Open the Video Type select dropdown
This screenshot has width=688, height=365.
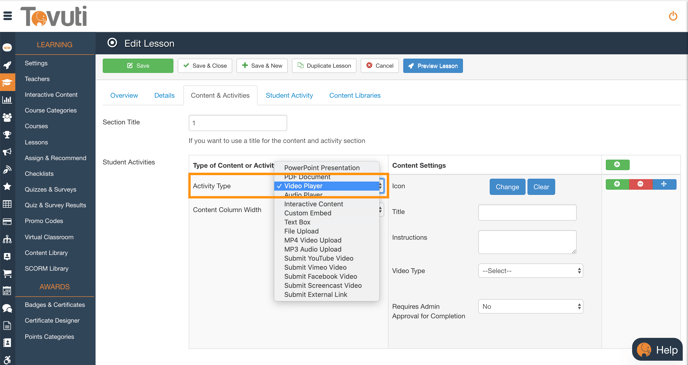[530, 271]
